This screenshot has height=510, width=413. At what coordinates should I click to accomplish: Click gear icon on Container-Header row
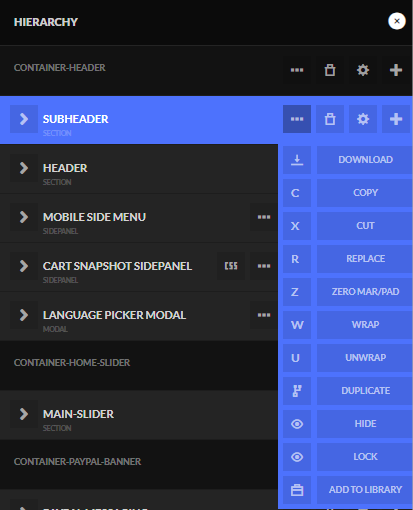(x=363, y=70)
